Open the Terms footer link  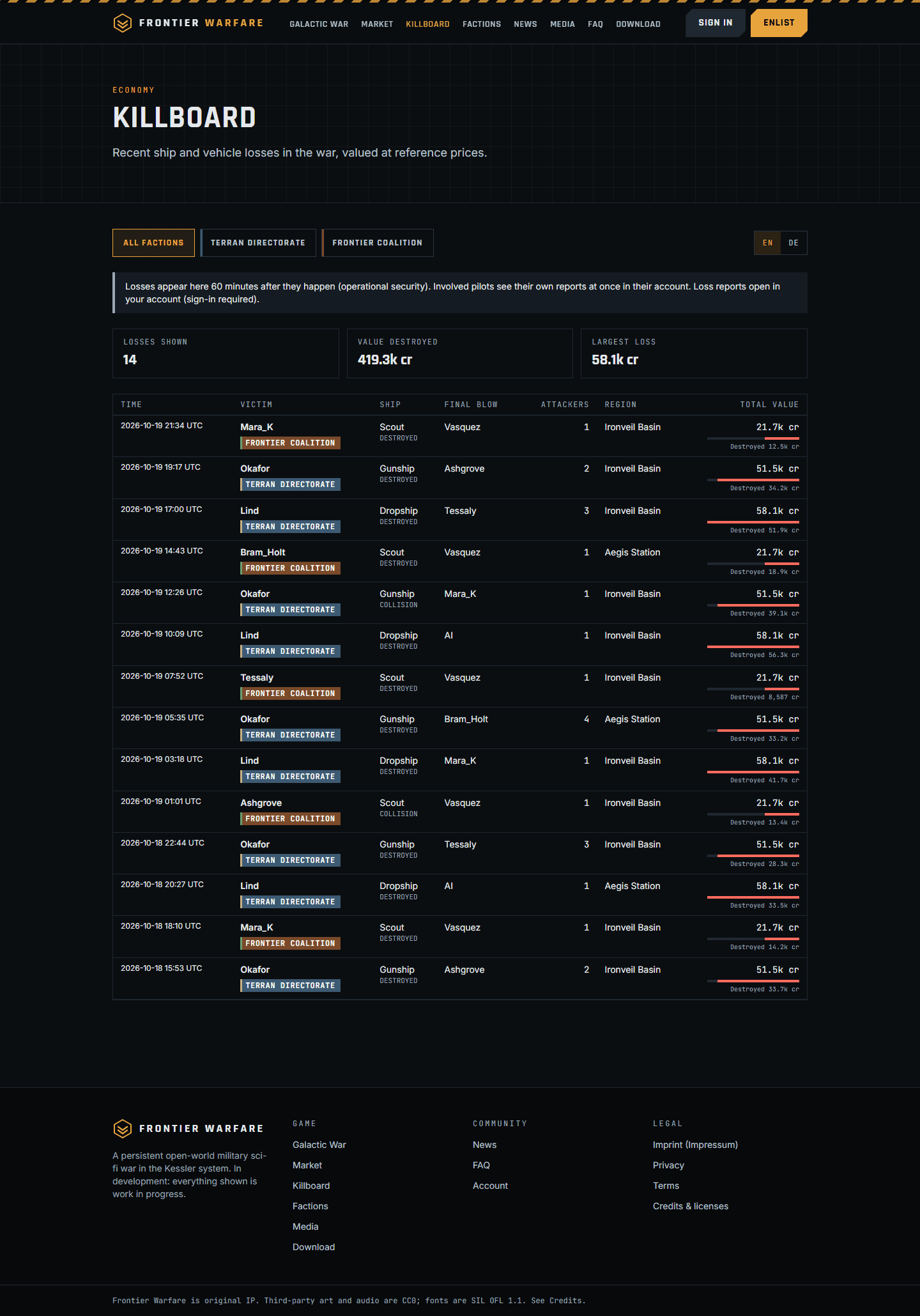tap(666, 1186)
